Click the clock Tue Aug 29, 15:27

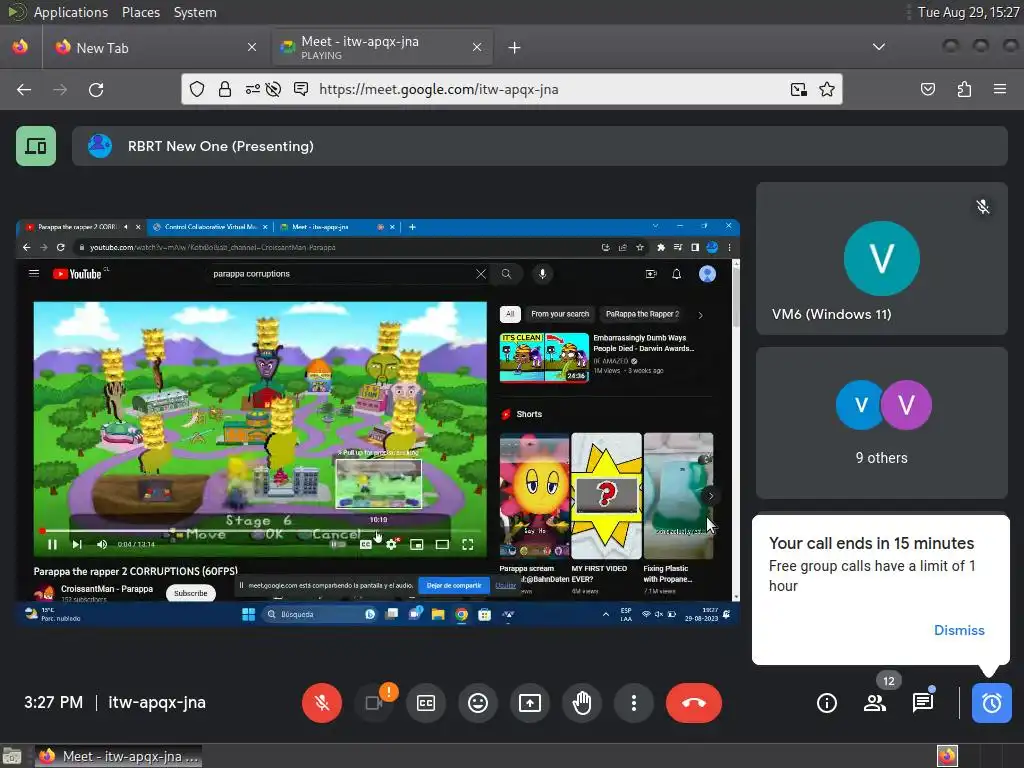pyautogui.click(x=968, y=12)
